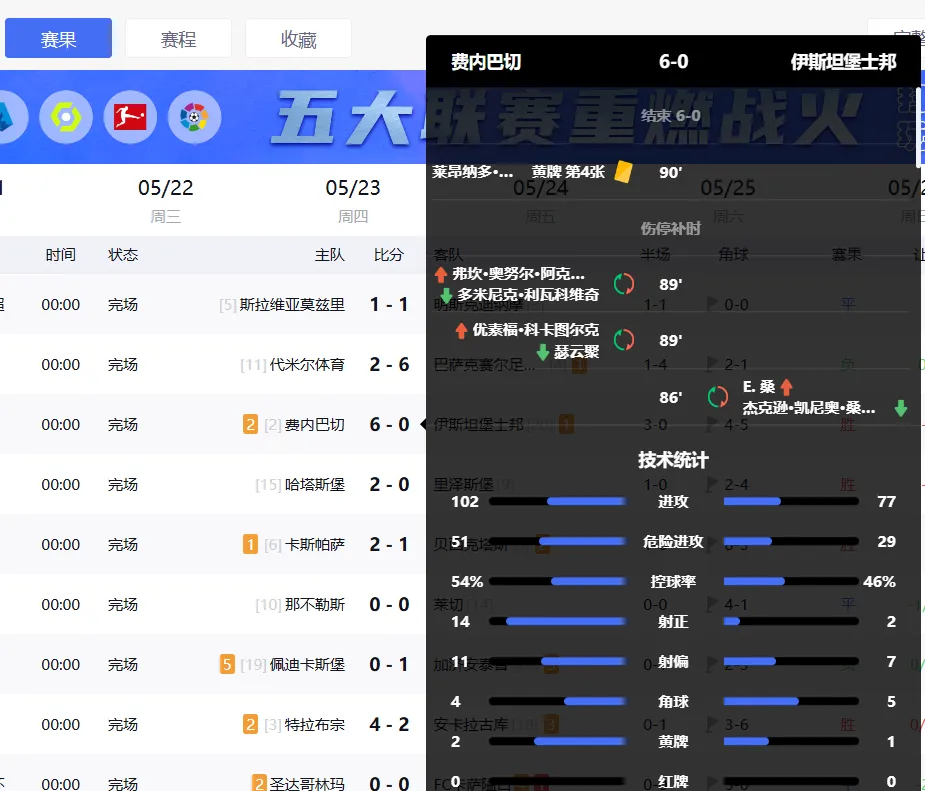Viewport: 925px width, 791px height.
Task: Click the yellow card badge beside 圣达哥林玛
Action: click(x=259, y=783)
